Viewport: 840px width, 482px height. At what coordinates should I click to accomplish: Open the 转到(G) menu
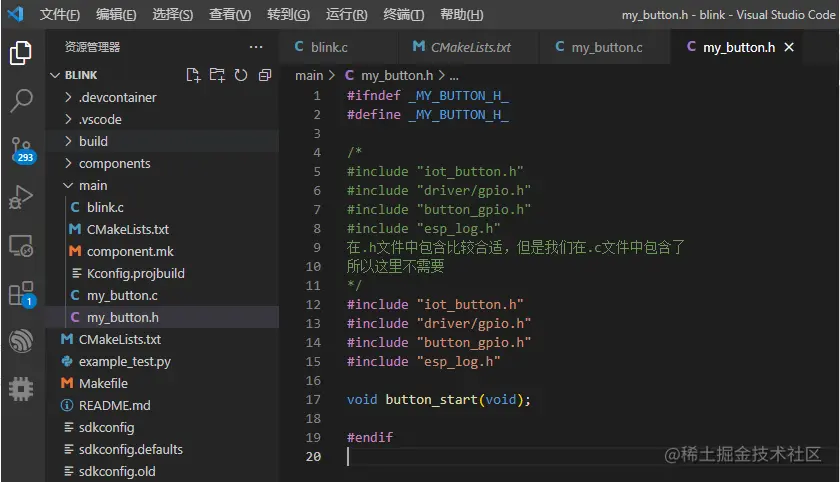tap(288, 14)
